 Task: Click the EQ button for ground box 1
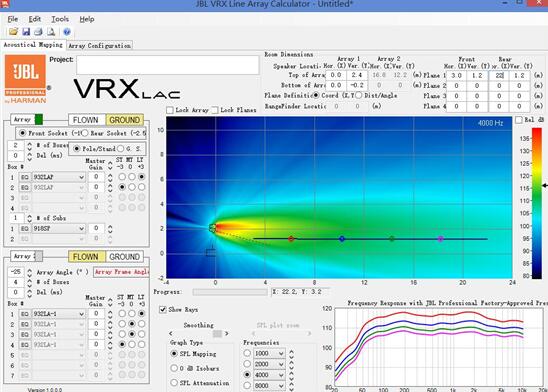click(24, 177)
